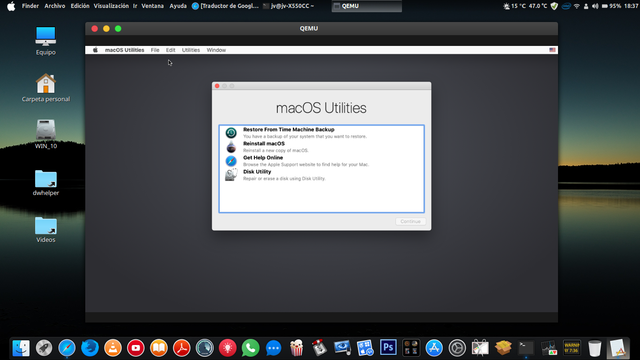Viewport: 640px width, 360px height.
Task: Select the Reinstall macOS installer icon
Action: (231, 147)
